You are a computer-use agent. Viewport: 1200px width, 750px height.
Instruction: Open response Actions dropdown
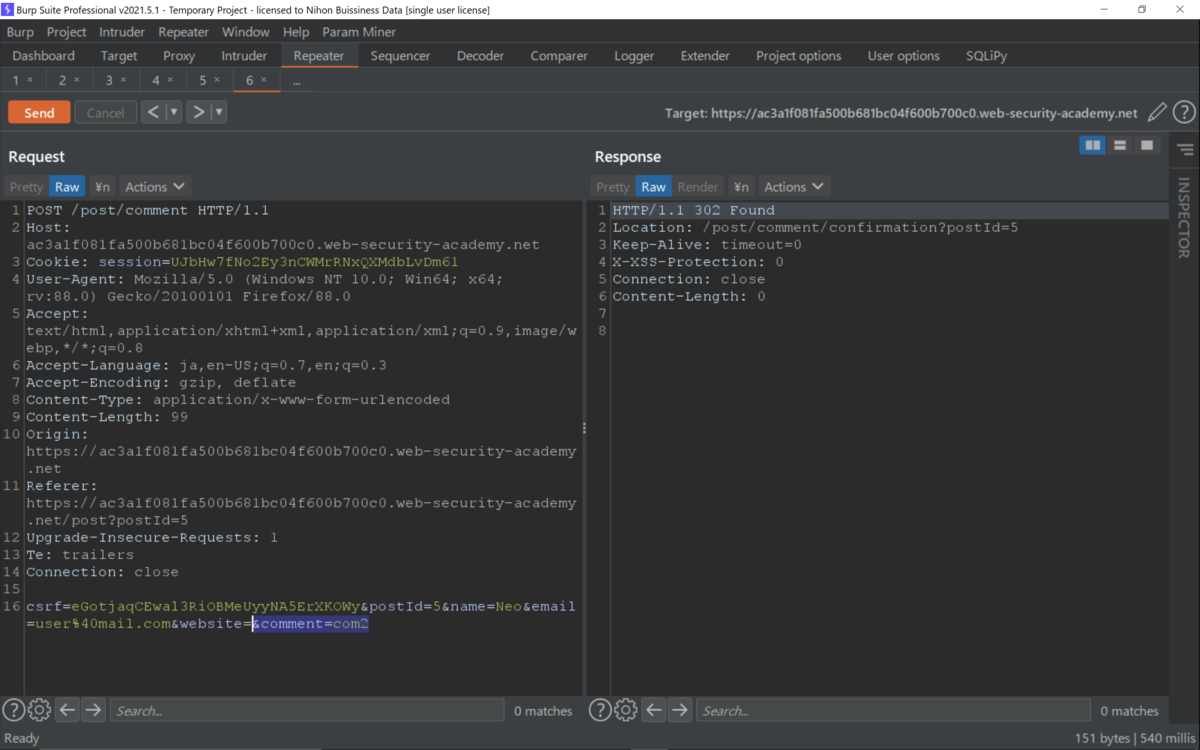pos(794,187)
